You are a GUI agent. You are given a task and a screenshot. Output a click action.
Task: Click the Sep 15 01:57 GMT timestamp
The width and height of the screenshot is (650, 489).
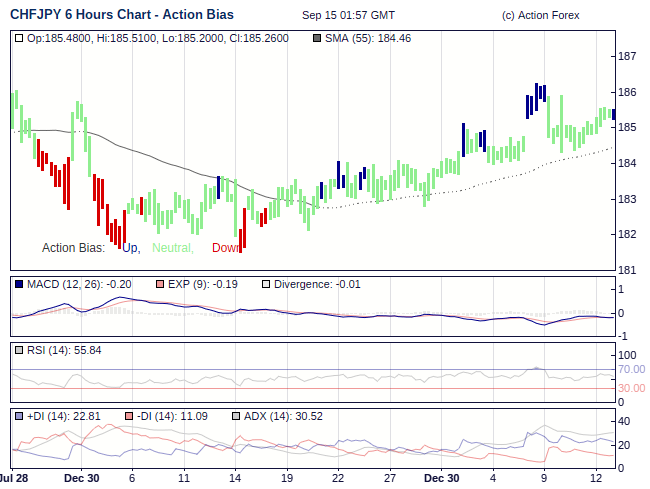pos(348,16)
